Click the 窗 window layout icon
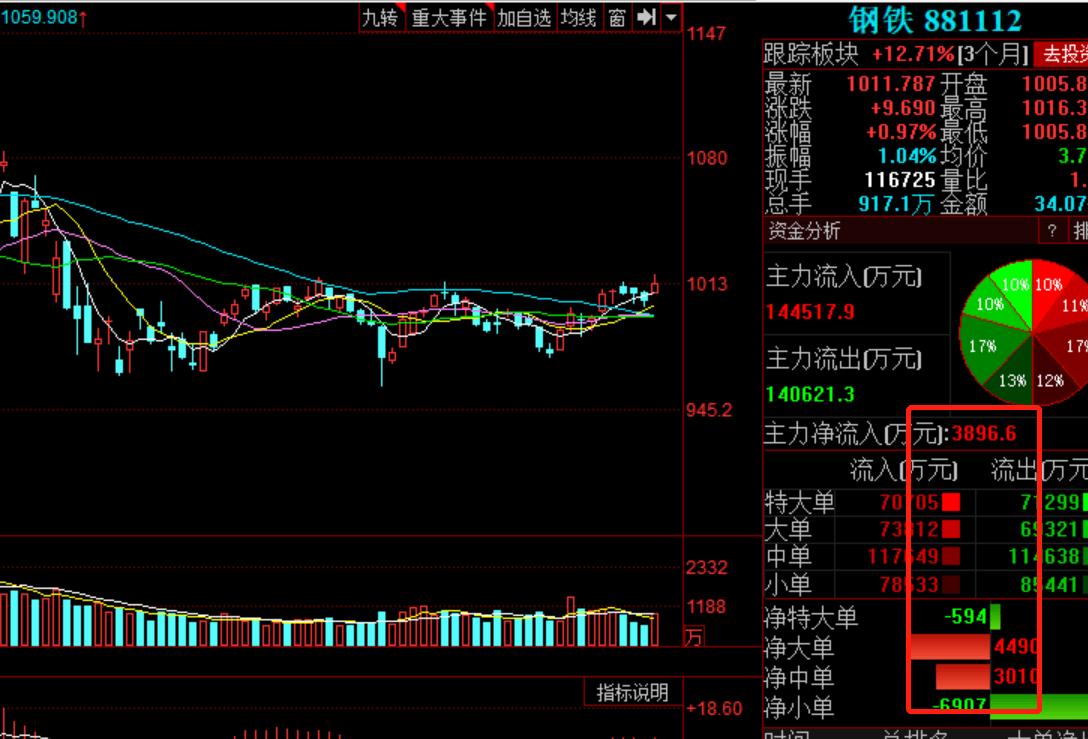This screenshot has width=1088, height=739. (618, 16)
